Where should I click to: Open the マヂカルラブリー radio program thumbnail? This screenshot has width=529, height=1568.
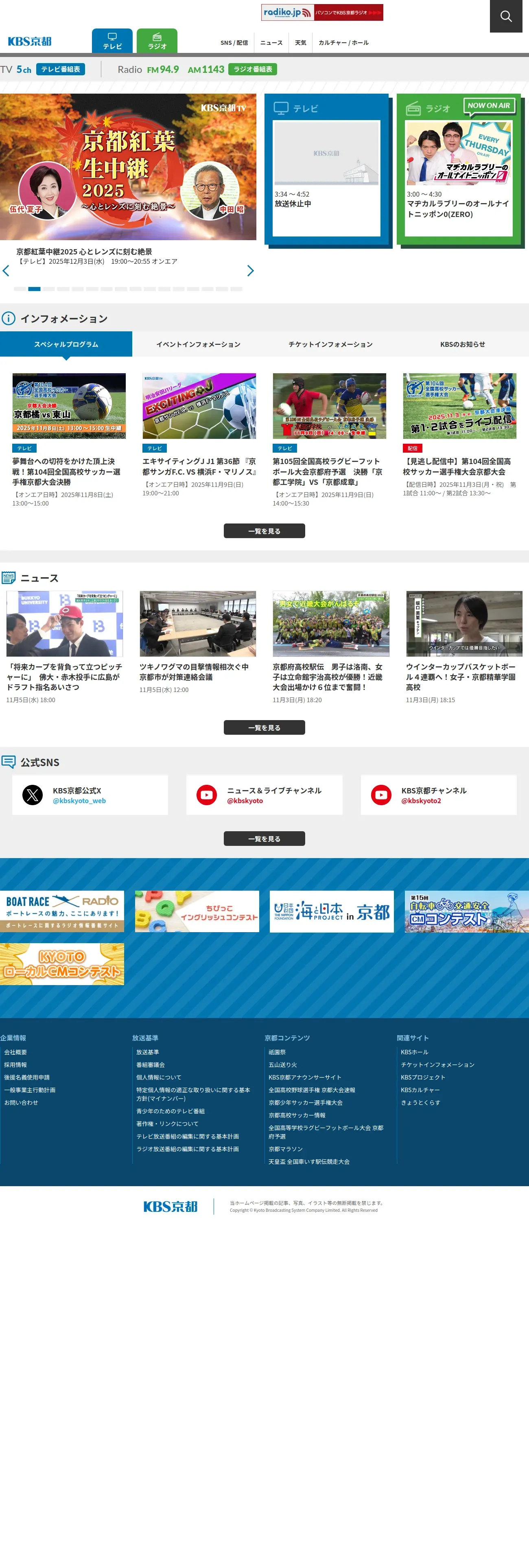coord(459,153)
